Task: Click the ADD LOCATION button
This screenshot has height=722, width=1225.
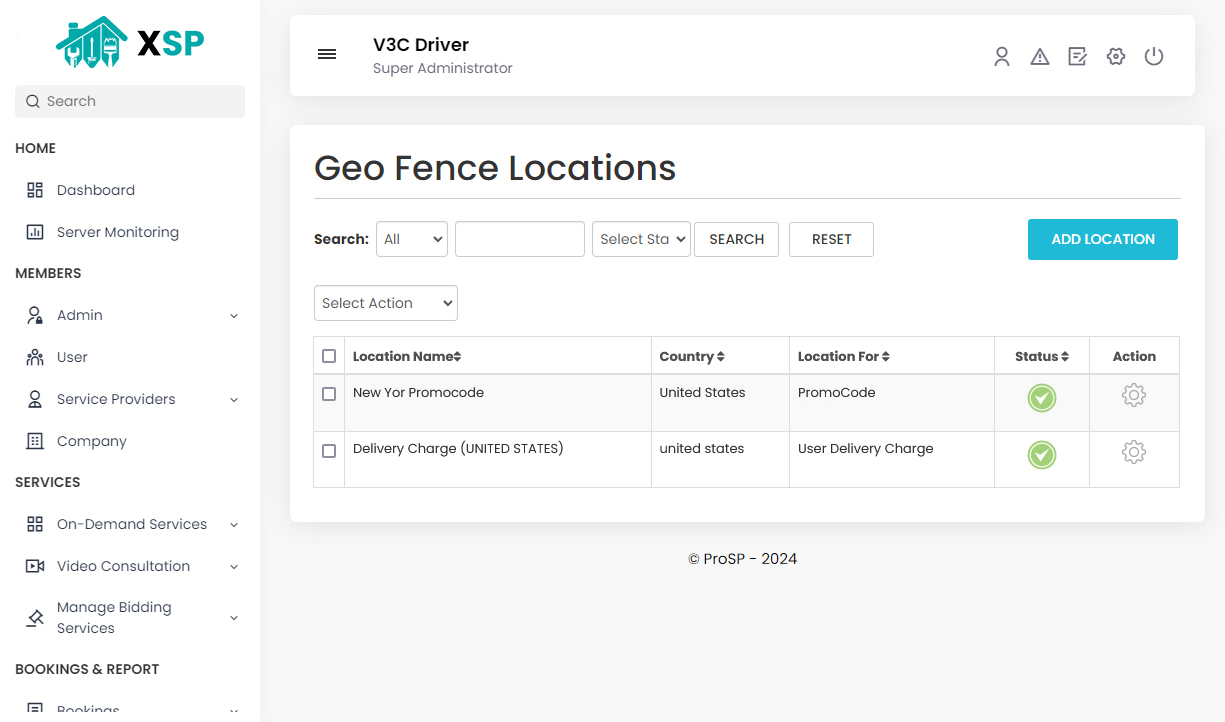Action: point(1102,239)
